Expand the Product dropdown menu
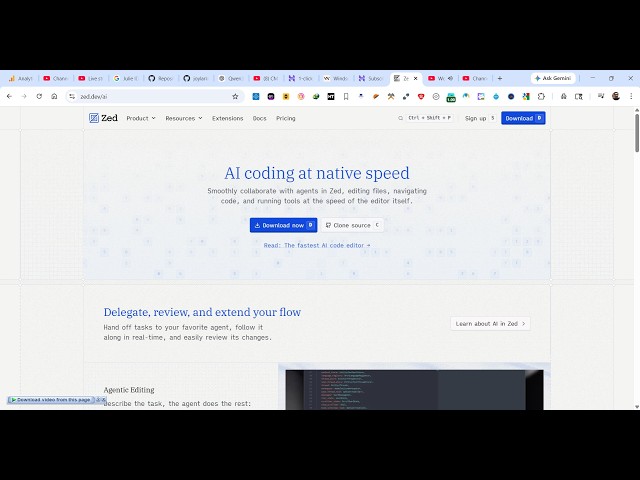 [141, 118]
